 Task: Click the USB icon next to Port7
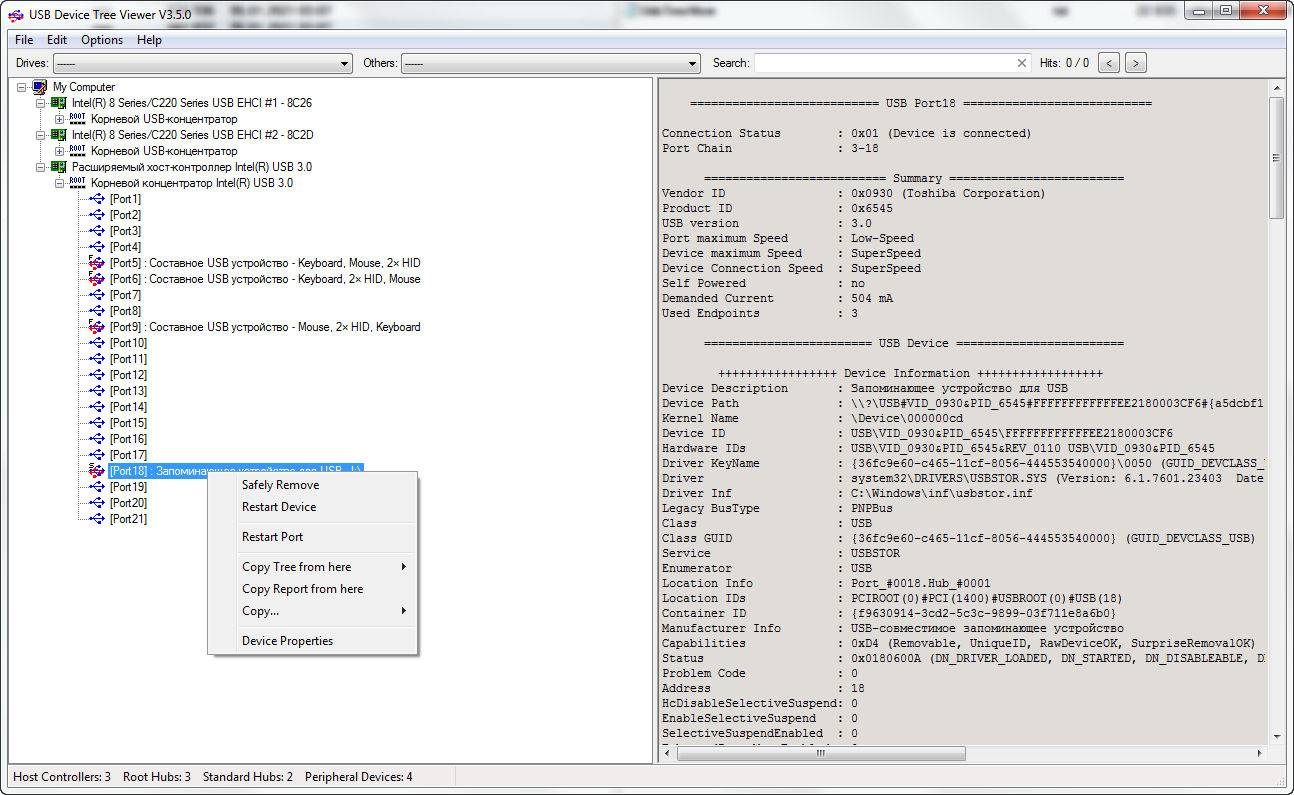[97, 295]
